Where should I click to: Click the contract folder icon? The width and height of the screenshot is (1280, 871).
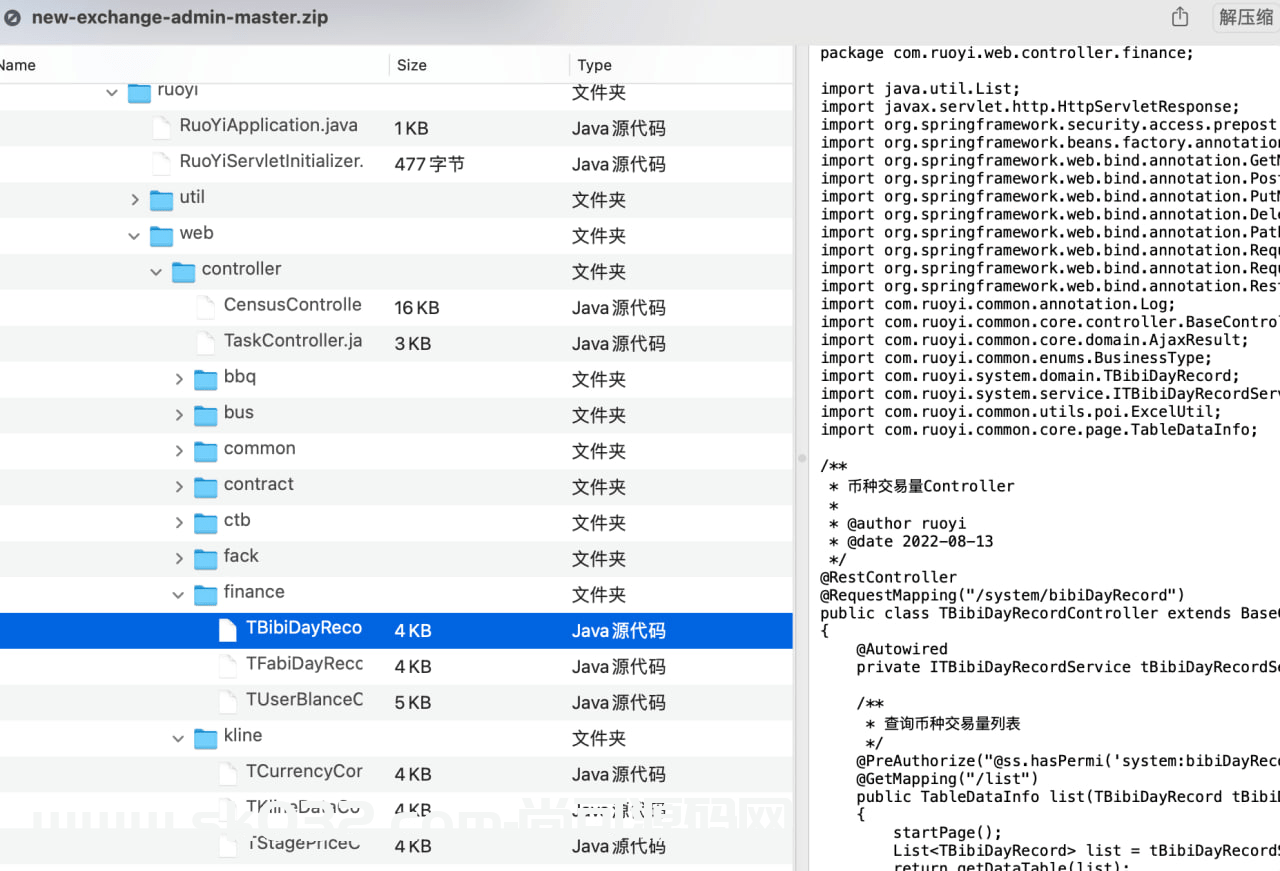[205, 487]
